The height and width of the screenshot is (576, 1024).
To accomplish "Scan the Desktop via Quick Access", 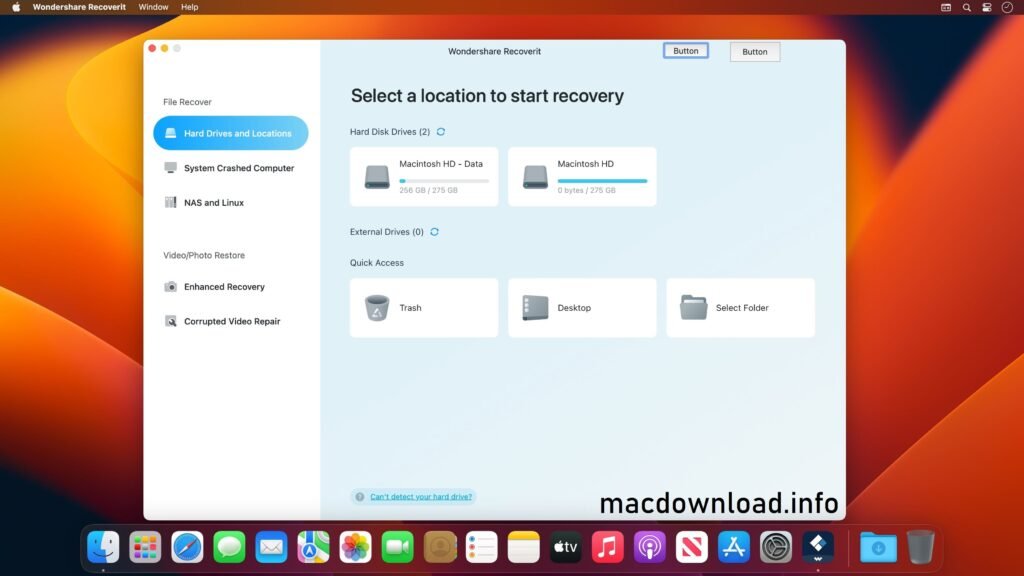I will 582,307.
